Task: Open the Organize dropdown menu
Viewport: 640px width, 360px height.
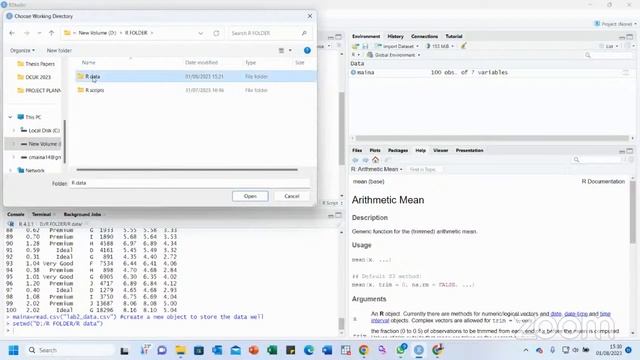Action: pyautogui.click(x=22, y=51)
